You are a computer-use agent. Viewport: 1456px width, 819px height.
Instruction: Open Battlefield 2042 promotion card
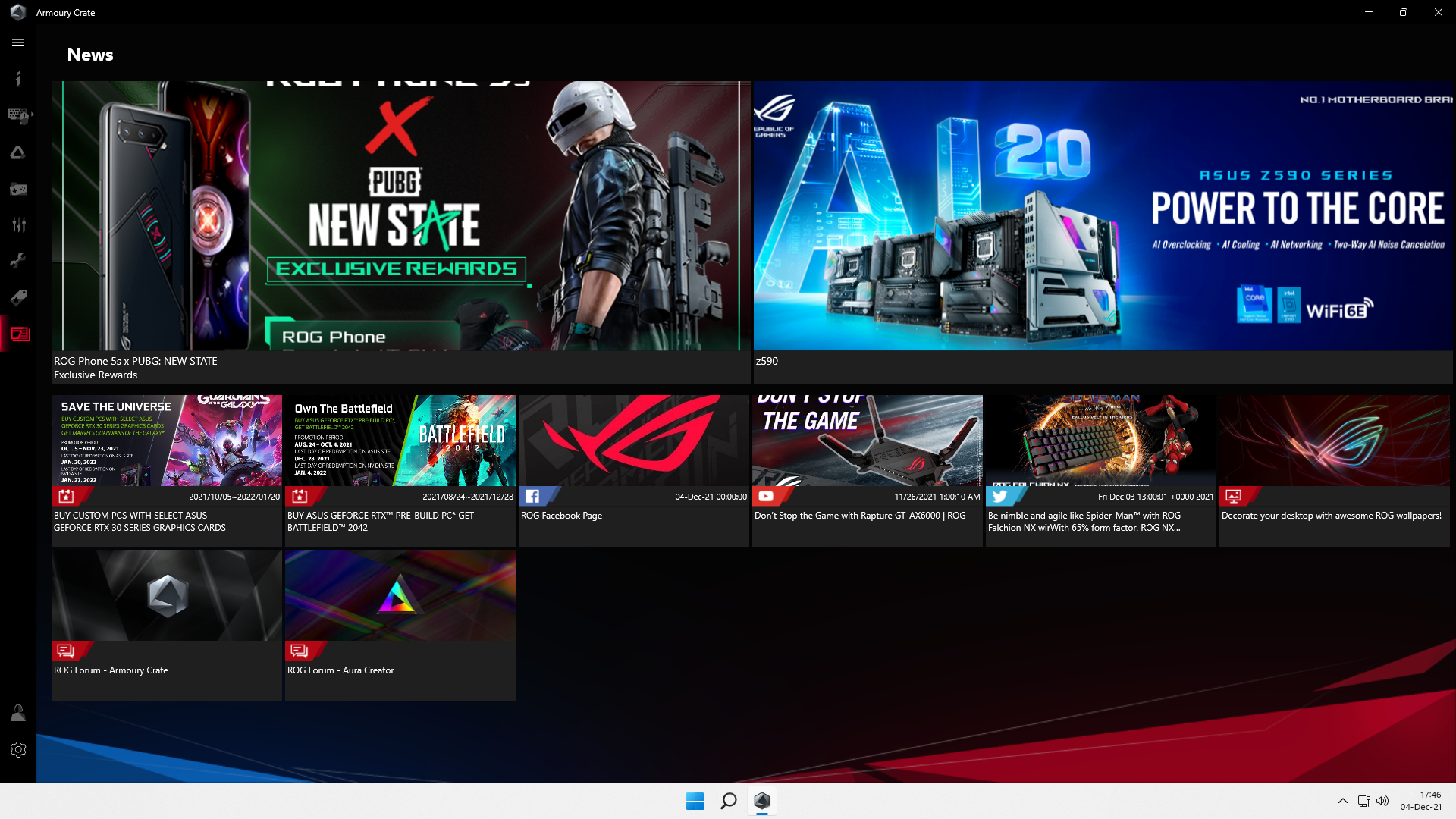(400, 470)
